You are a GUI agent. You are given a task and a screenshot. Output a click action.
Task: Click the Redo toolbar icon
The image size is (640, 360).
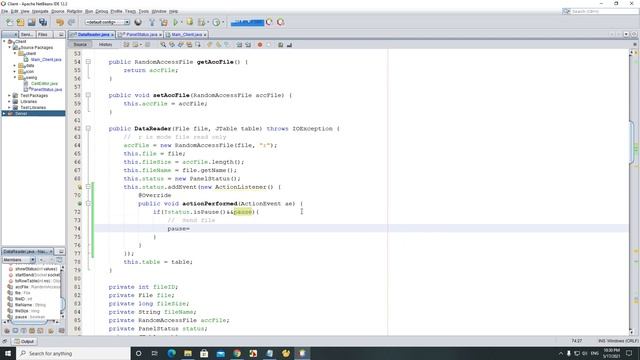71,22
